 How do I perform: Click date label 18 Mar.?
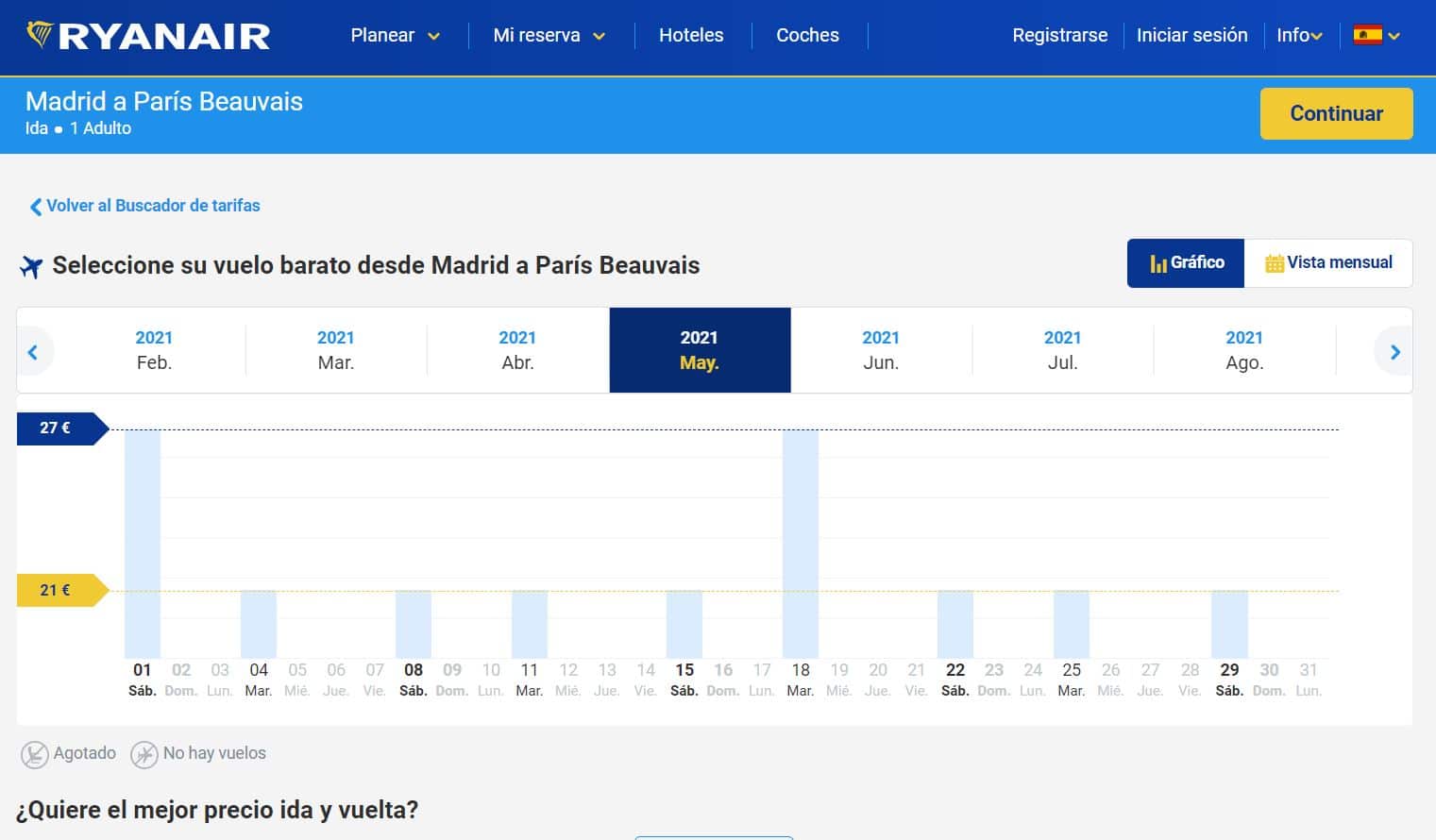801,680
